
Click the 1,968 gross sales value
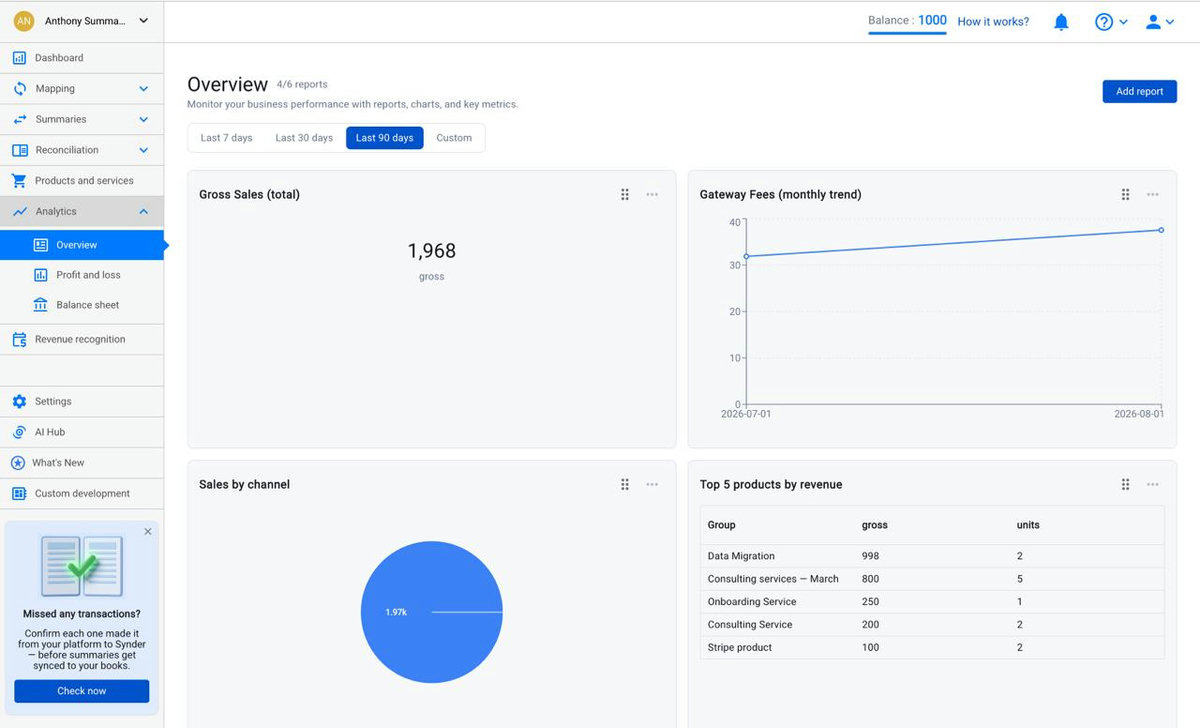(x=431, y=251)
